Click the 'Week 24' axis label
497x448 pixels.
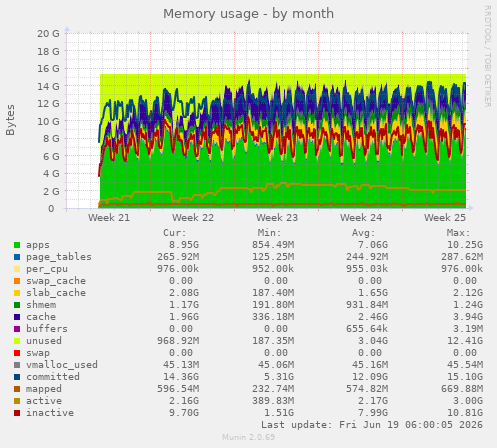[361, 218]
